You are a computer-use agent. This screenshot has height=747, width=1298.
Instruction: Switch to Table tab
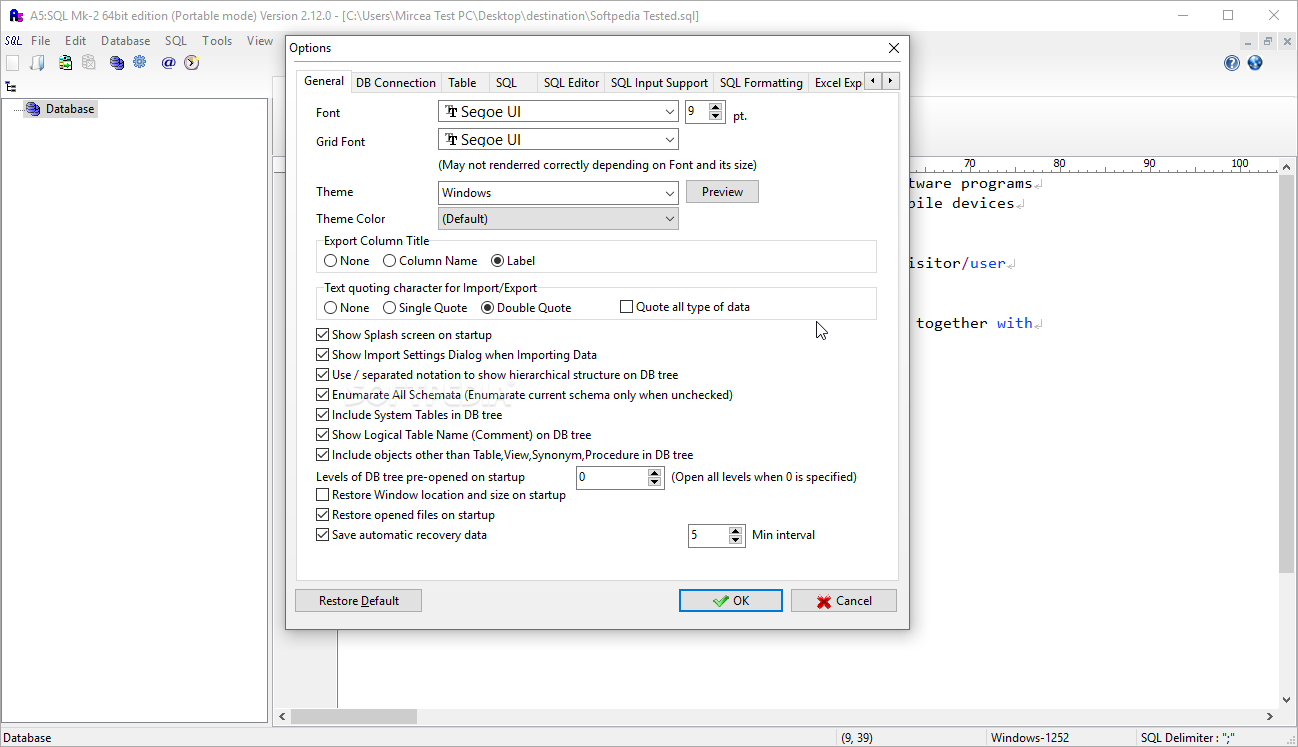tap(462, 83)
